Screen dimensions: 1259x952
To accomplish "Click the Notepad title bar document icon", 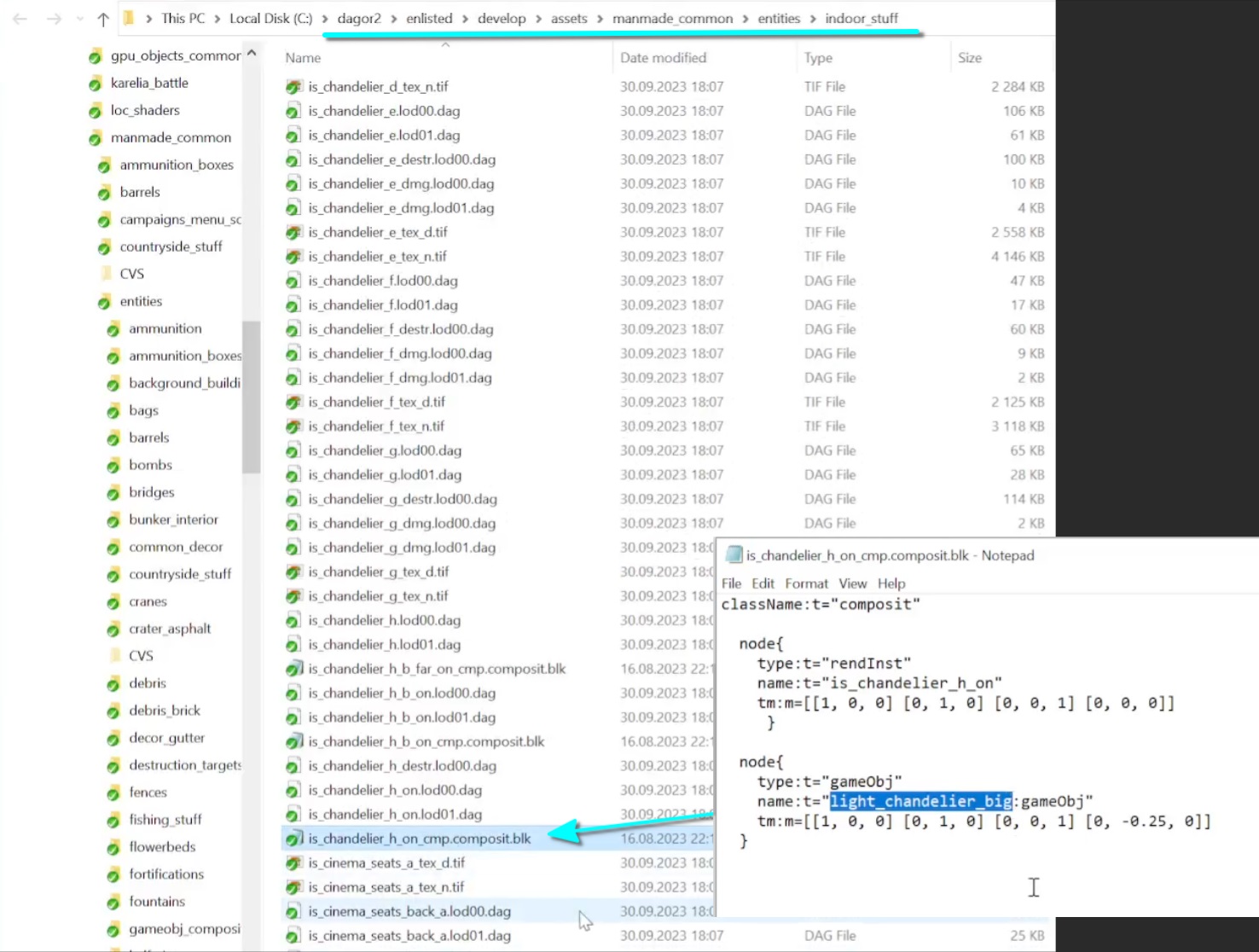I will [x=733, y=555].
